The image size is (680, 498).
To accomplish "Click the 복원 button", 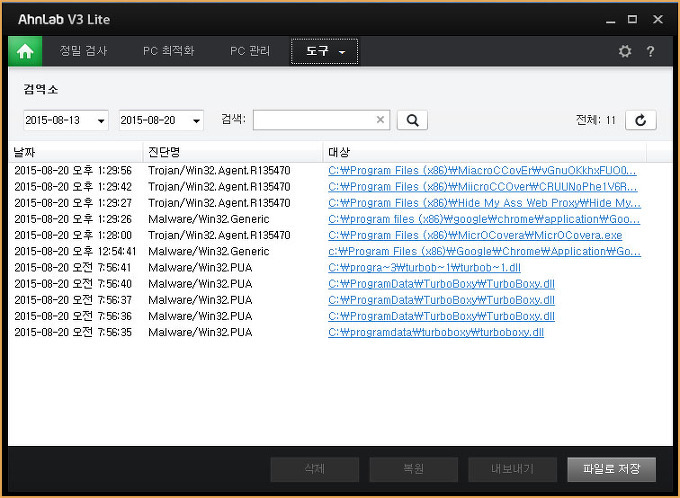I will pos(414,469).
